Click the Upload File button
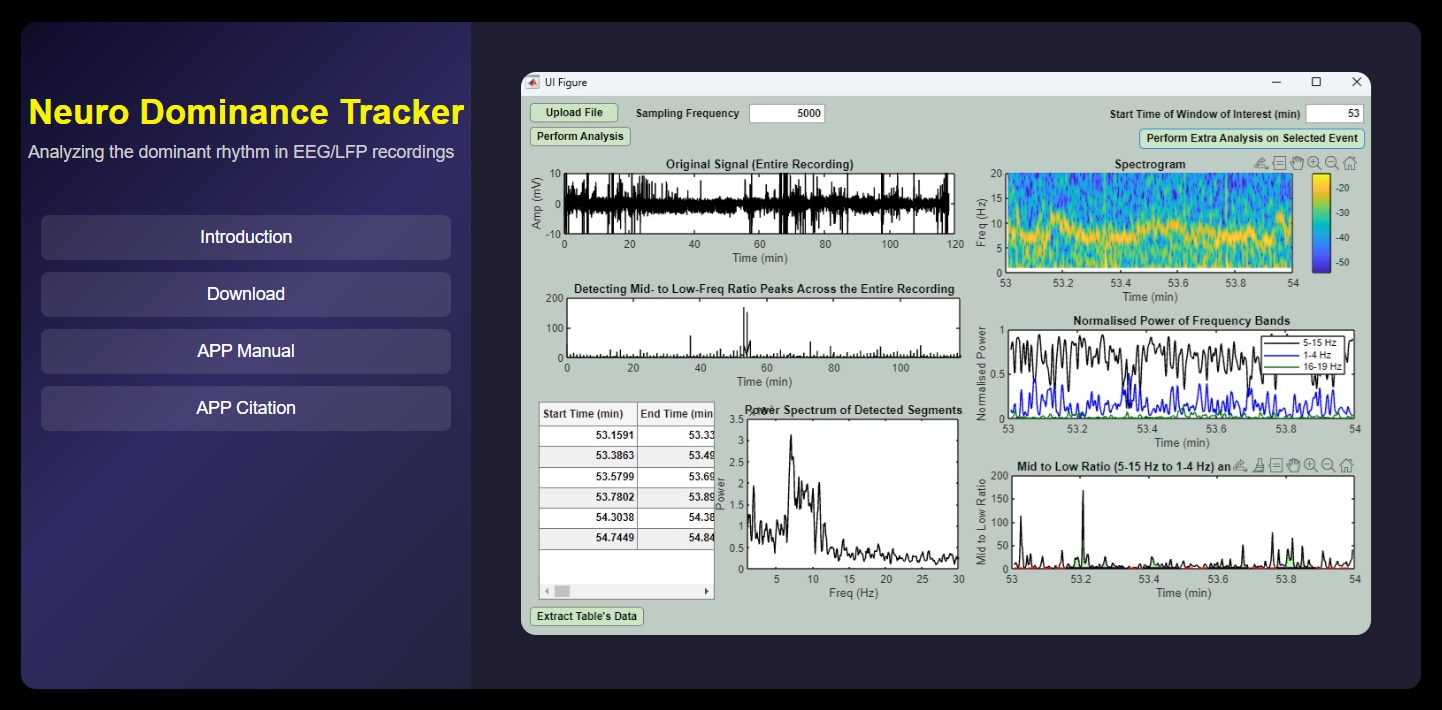The width and height of the screenshot is (1442, 710). 573,112
